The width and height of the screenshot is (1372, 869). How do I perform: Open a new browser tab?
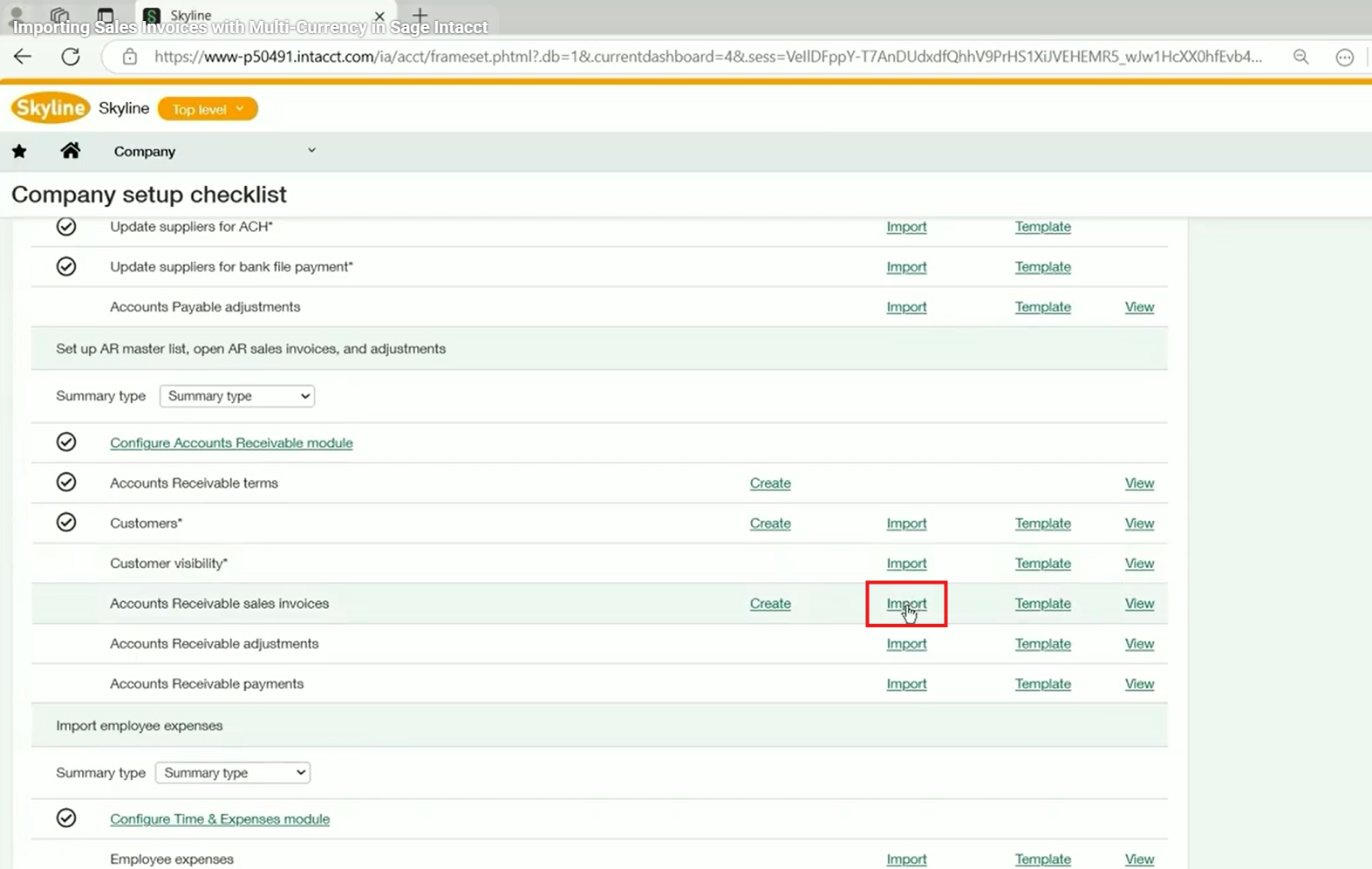pos(420,15)
